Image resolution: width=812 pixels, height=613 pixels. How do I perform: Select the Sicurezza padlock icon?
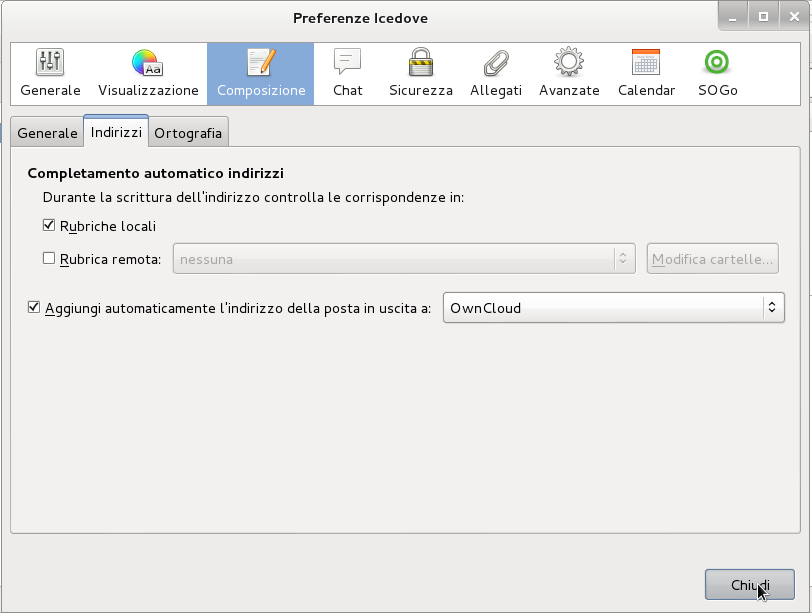click(x=420, y=63)
